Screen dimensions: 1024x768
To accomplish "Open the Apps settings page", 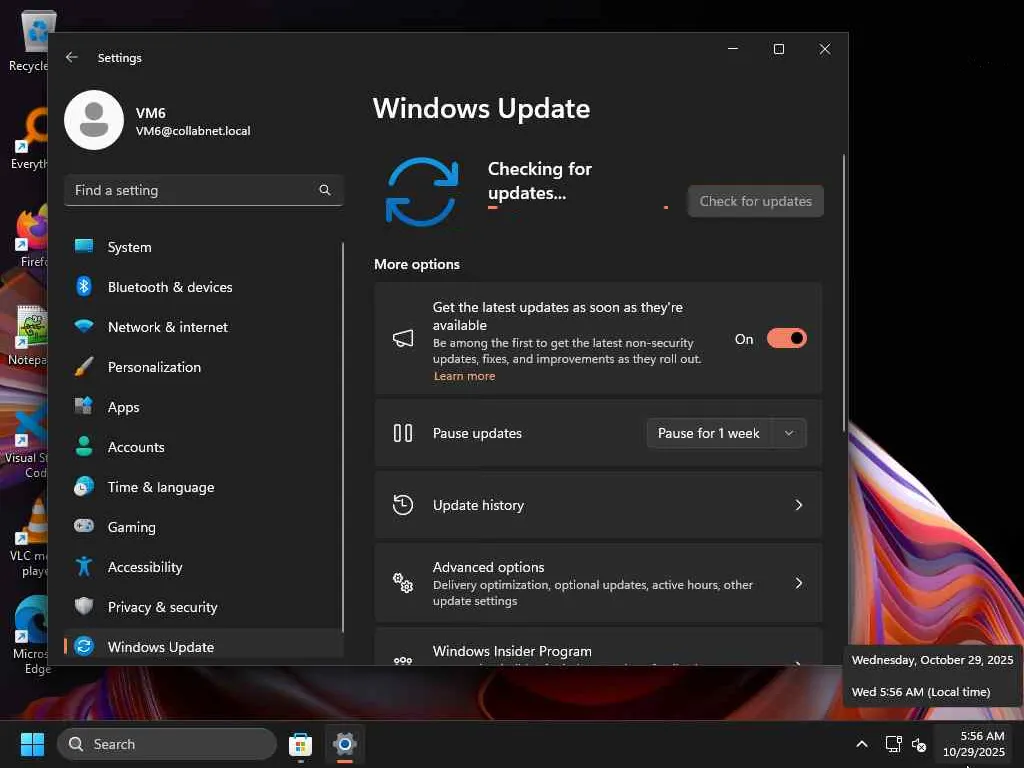I will point(203,407).
